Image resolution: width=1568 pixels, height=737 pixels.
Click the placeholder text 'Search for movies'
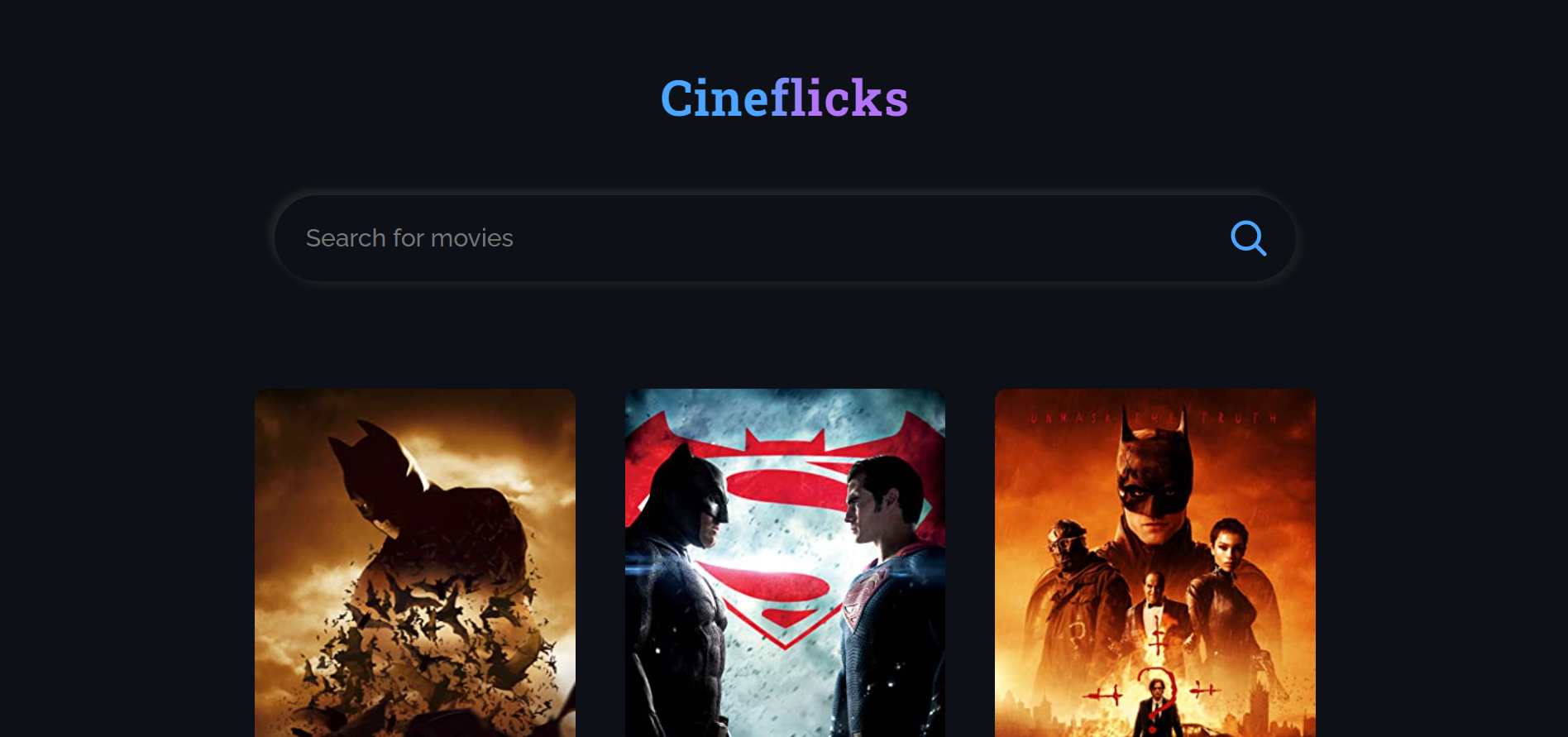click(x=409, y=238)
